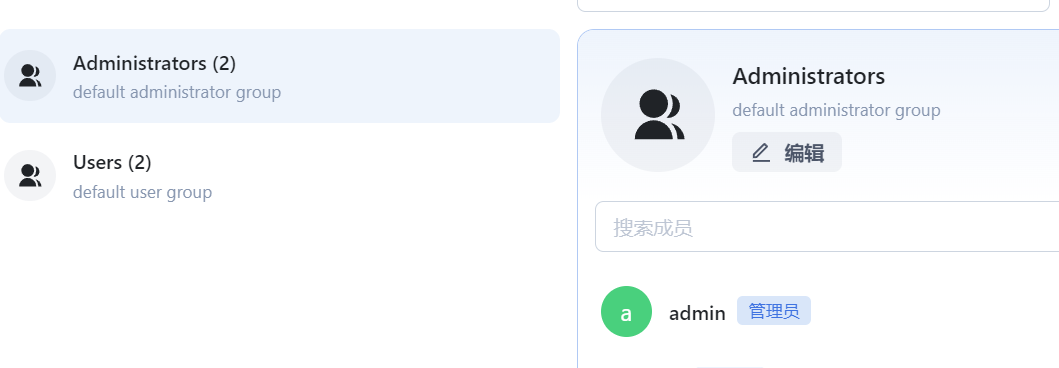
Task: Click the letter a in admin avatar
Action: point(626,313)
